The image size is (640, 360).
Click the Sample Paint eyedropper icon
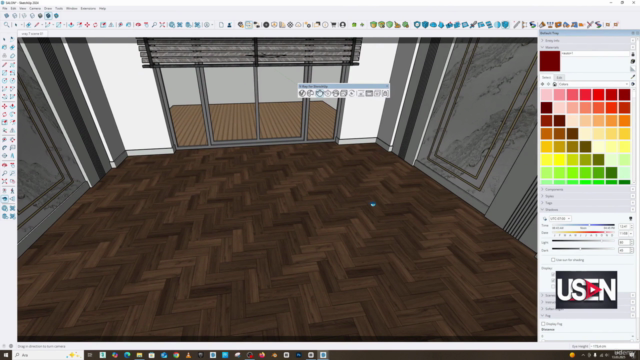tap(633, 77)
